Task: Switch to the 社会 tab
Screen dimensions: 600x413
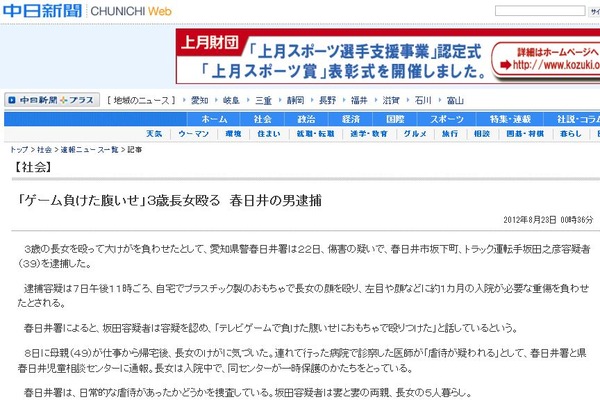Action: [262, 119]
